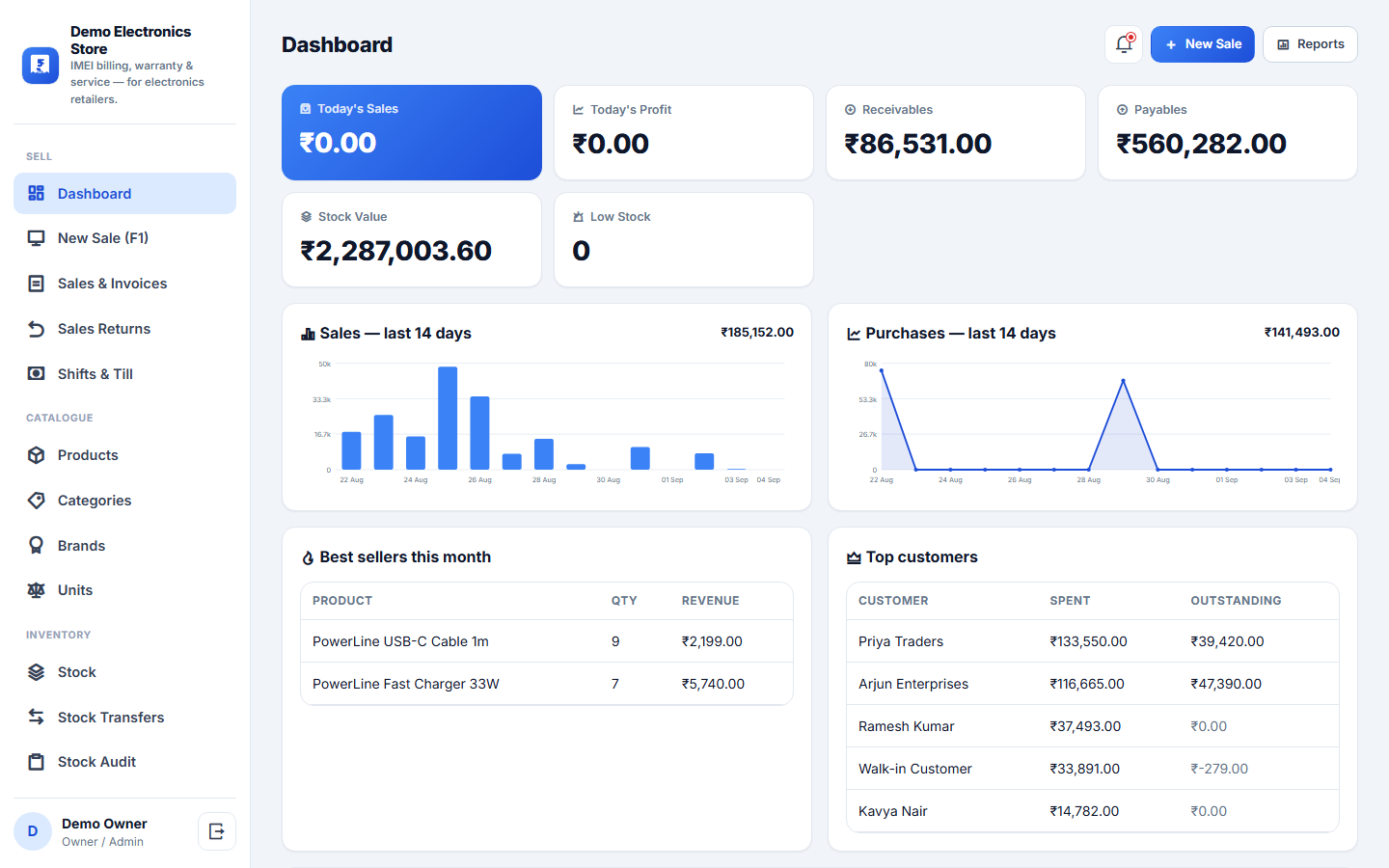This screenshot has width=1389, height=868.
Task: Click the Demo Electronics Store logo icon
Action: [41, 66]
